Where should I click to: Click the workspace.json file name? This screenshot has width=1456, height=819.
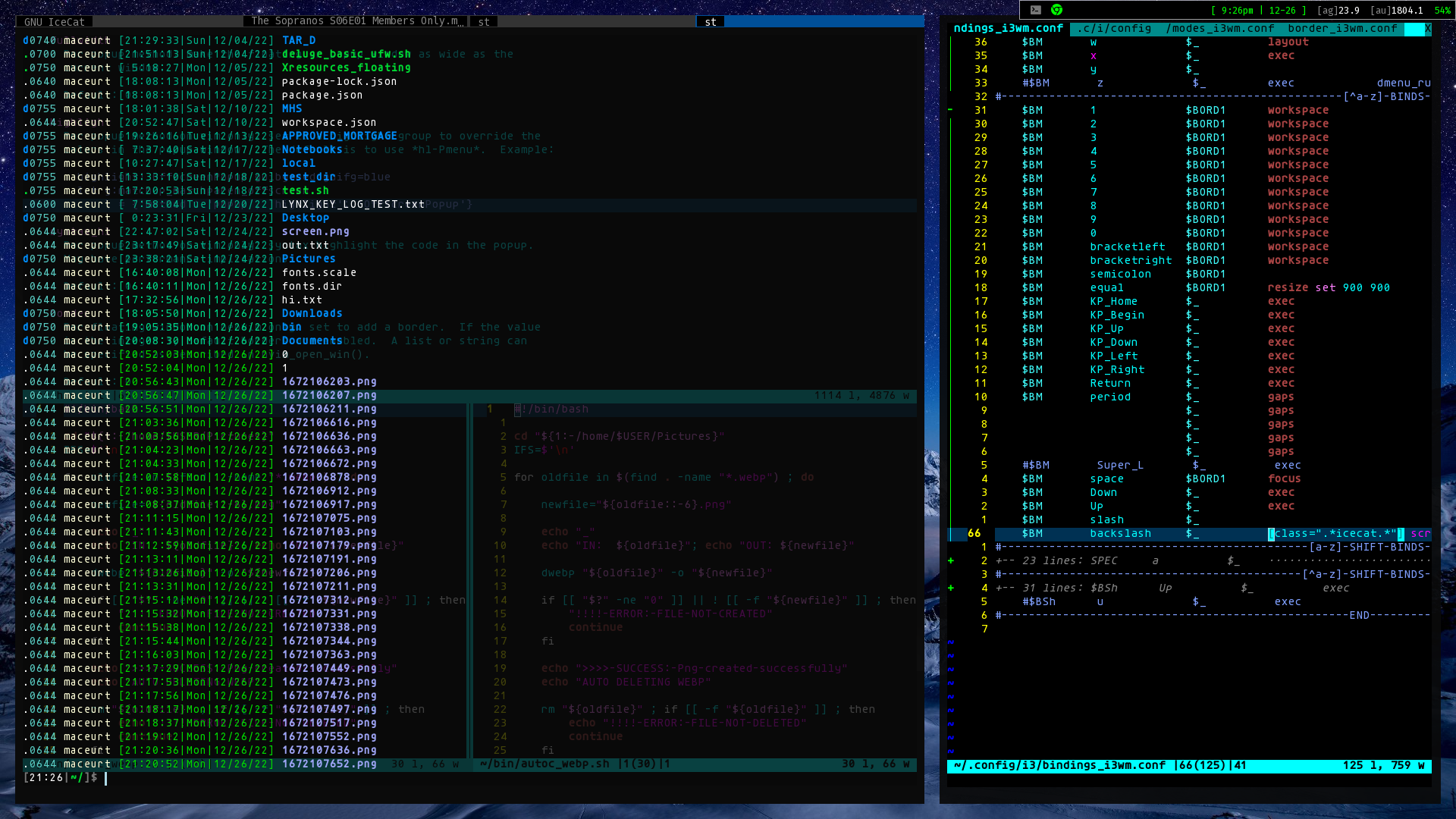tap(329, 122)
